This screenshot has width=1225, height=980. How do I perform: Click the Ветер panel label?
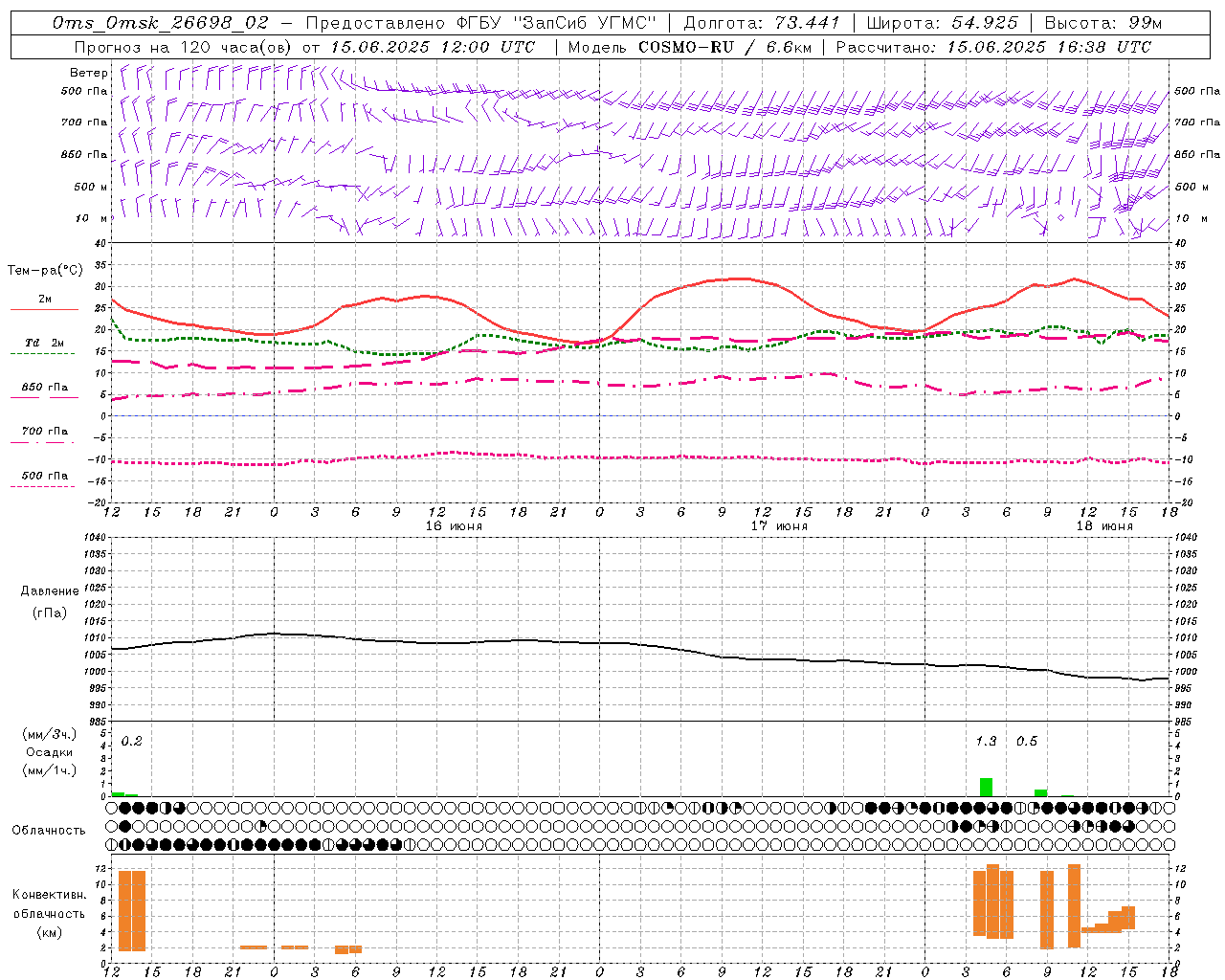[89, 73]
